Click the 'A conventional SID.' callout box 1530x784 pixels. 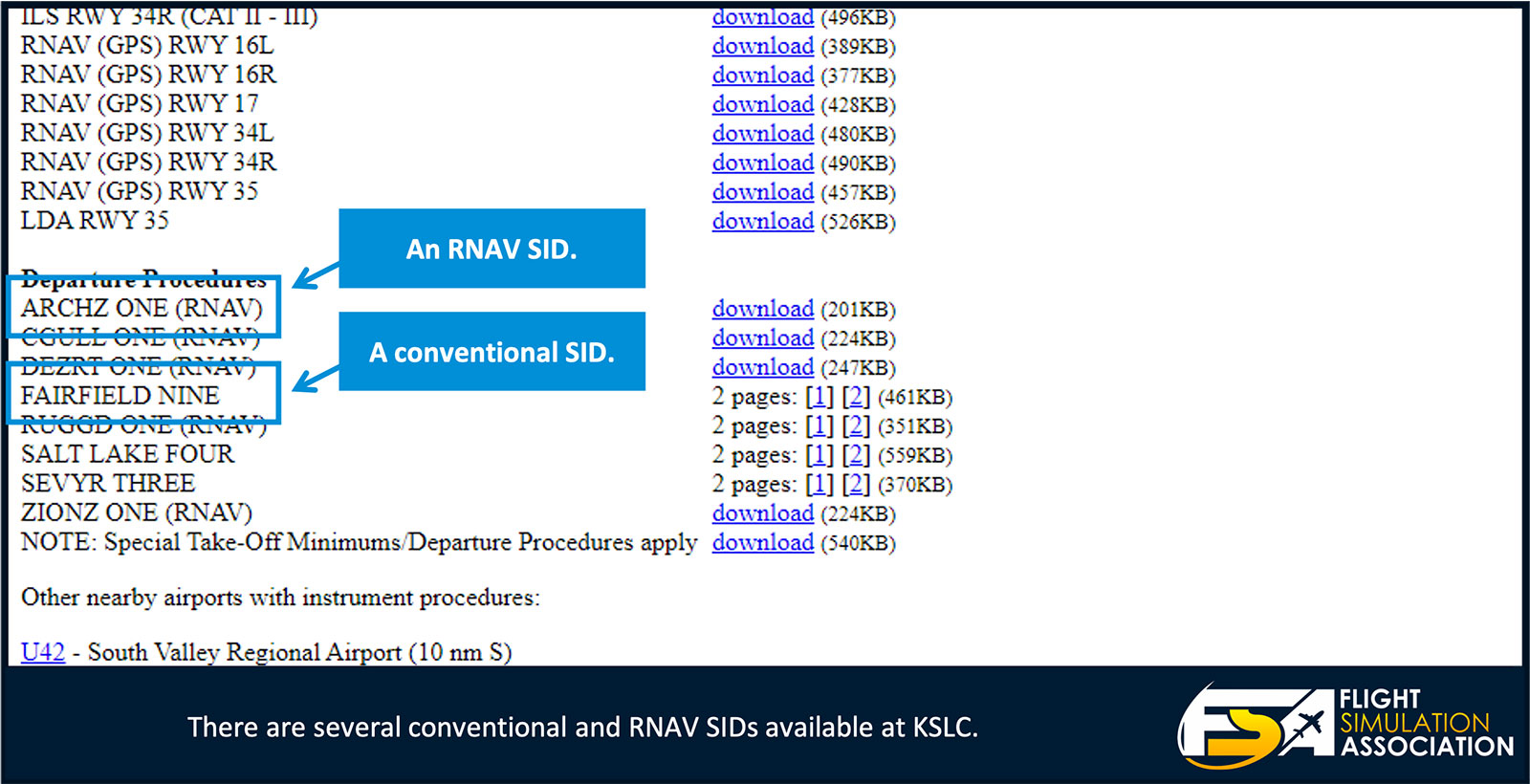492,352
